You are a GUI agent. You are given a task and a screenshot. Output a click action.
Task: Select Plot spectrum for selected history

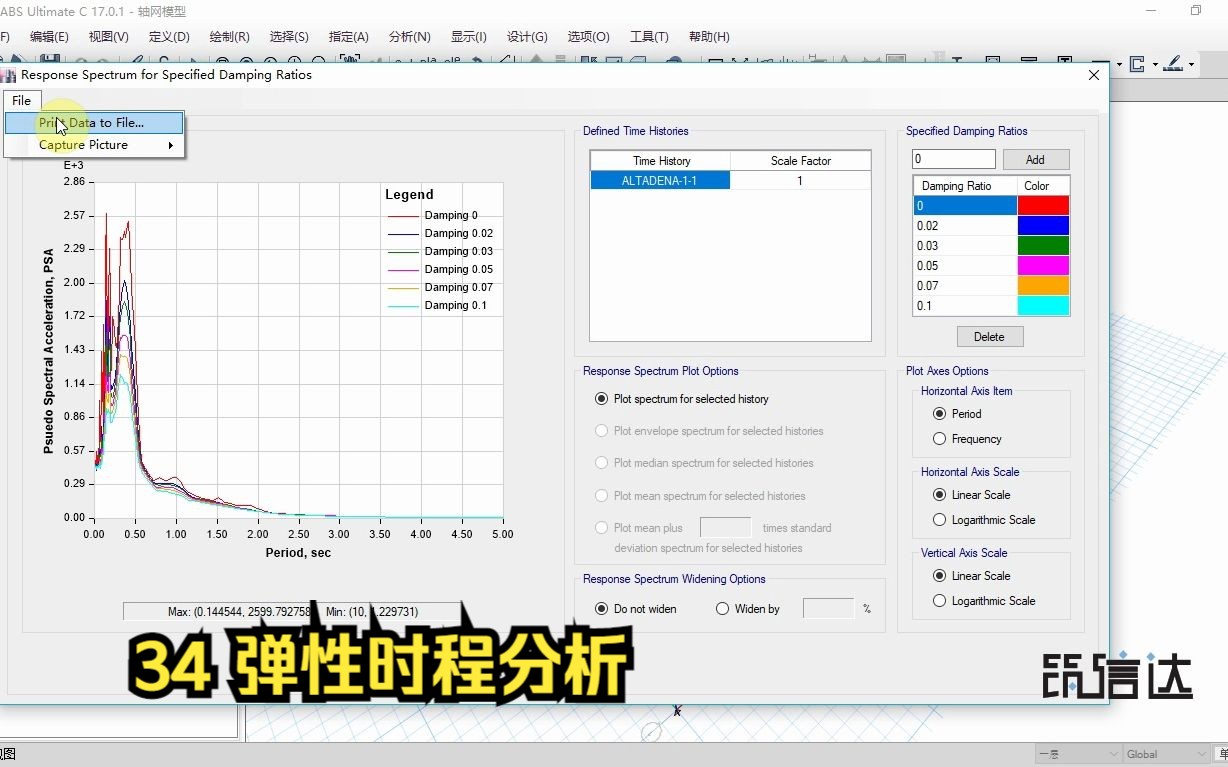pos(601,398)
